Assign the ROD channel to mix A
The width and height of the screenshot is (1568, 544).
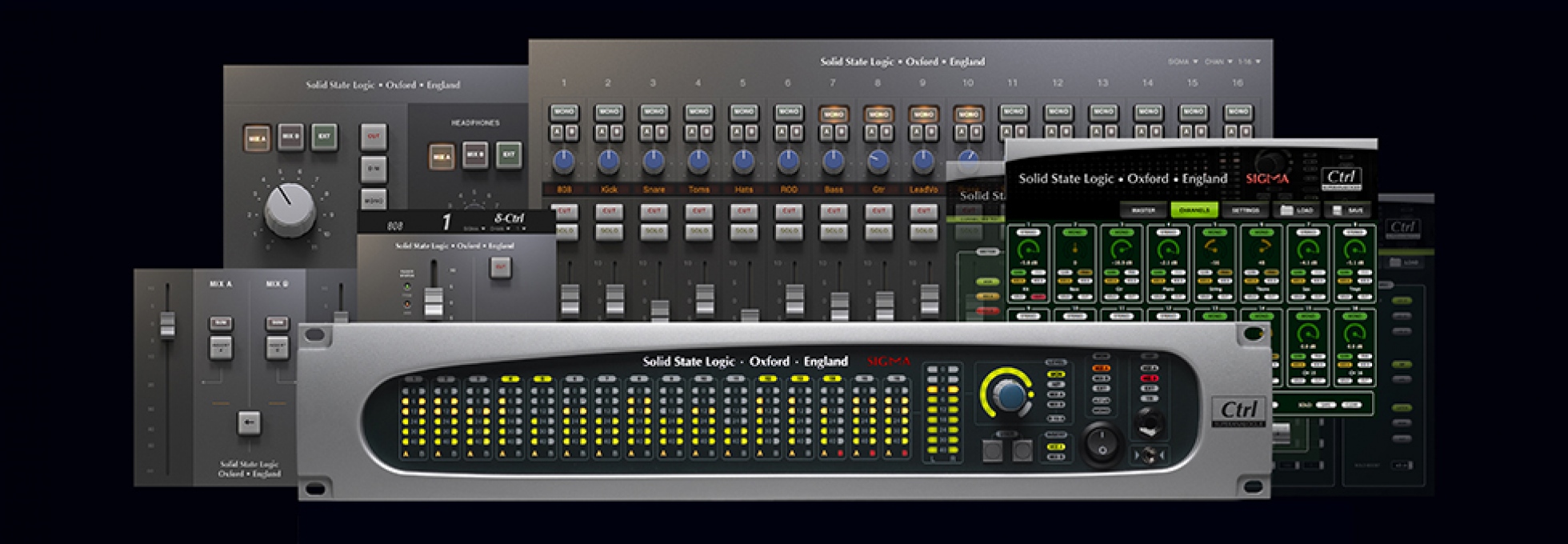click(781, 131)
